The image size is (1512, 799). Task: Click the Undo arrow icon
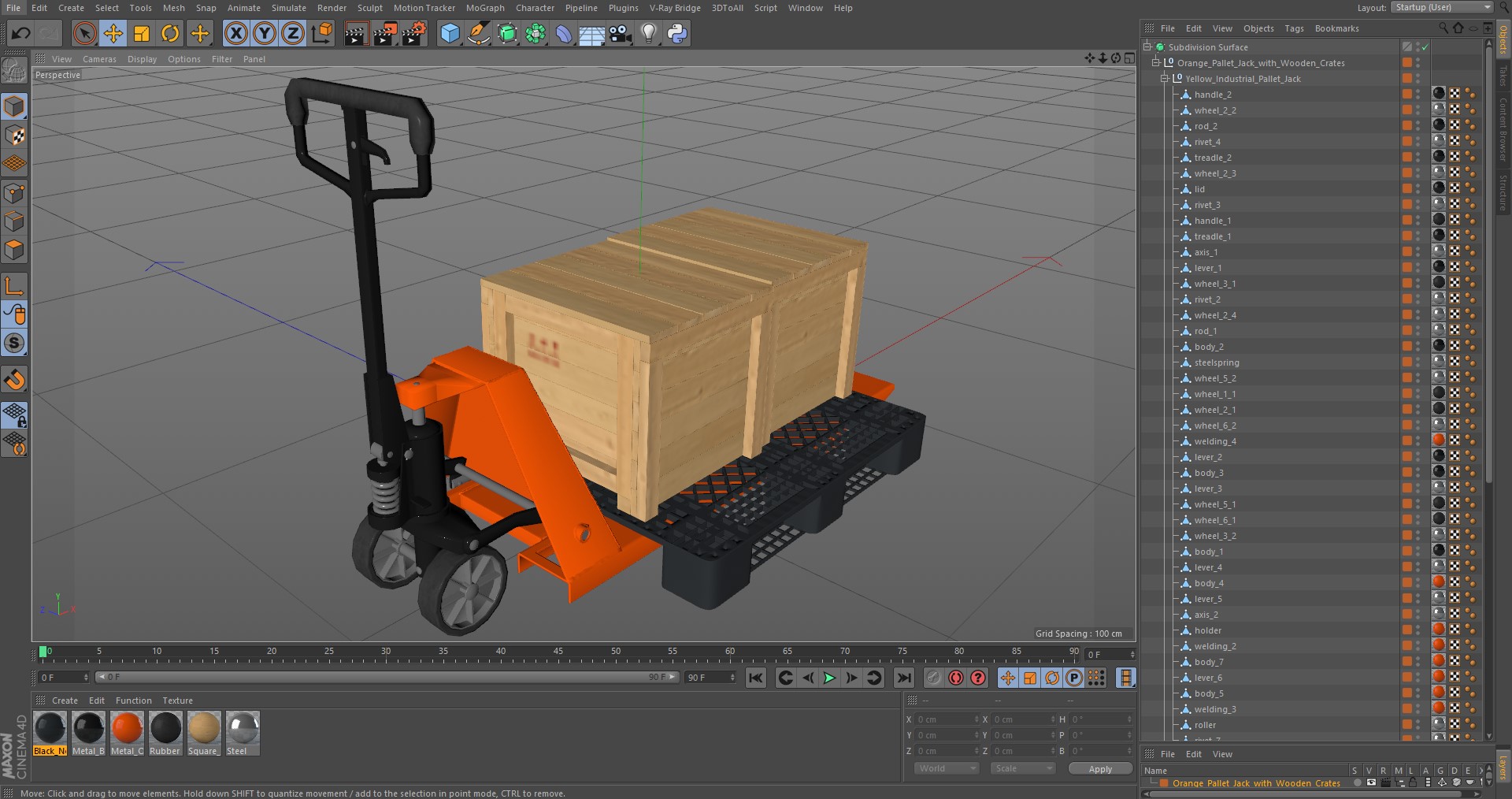coord(21,33)
